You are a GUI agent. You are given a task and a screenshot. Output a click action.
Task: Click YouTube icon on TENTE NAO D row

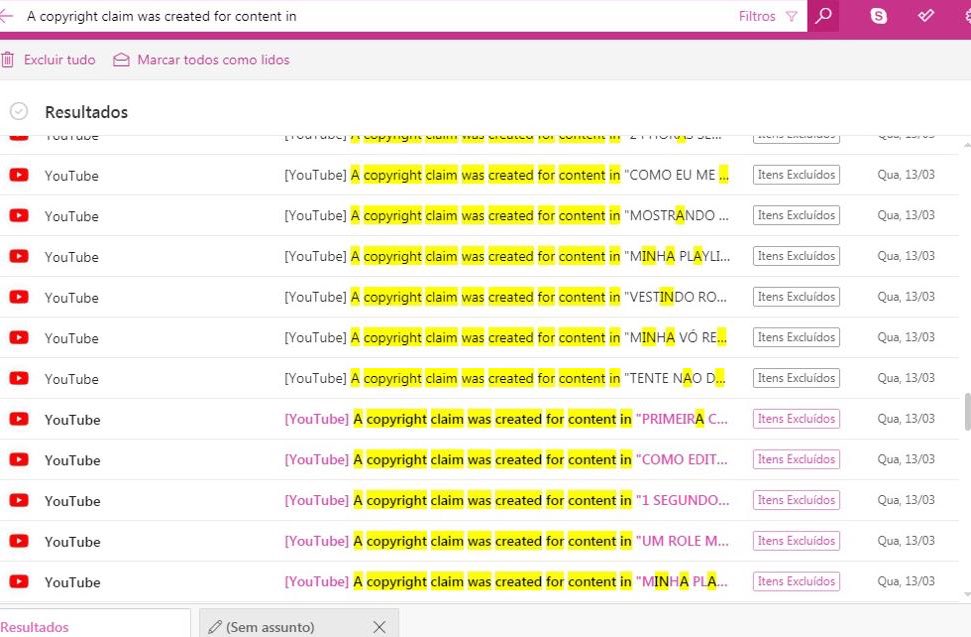pos(19,378)
